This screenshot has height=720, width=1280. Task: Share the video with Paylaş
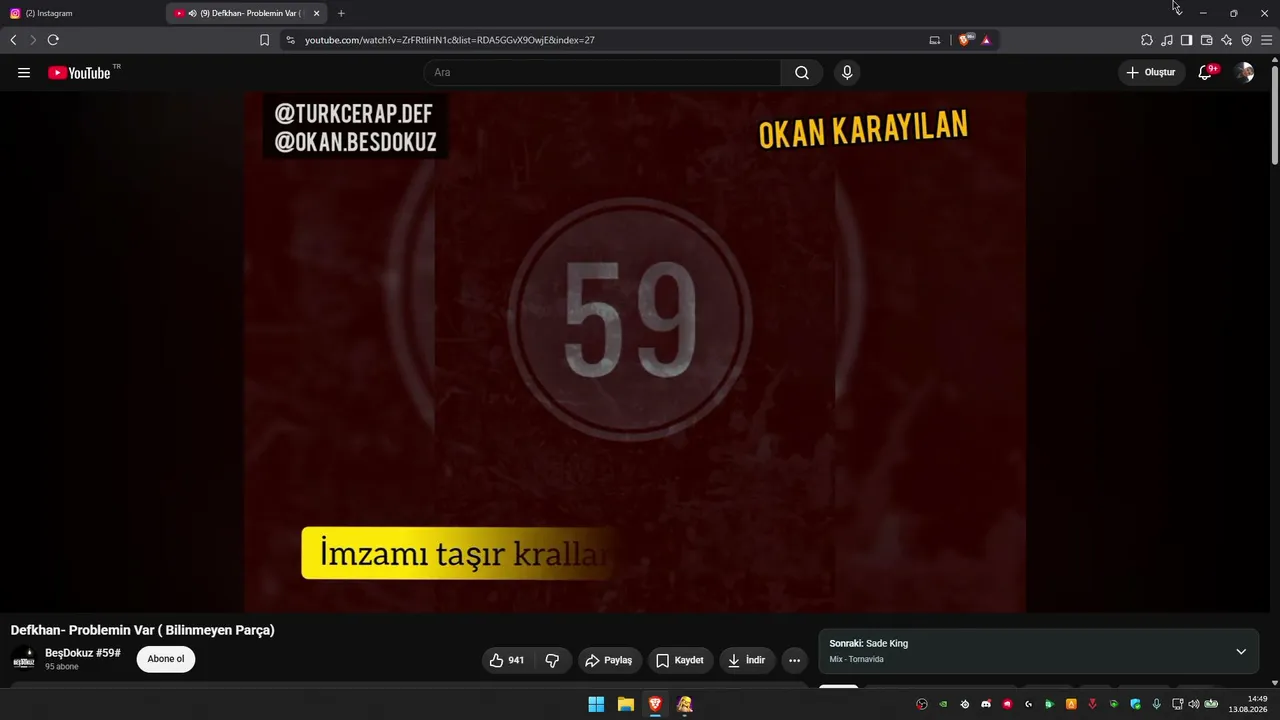(x=609, y=660)
